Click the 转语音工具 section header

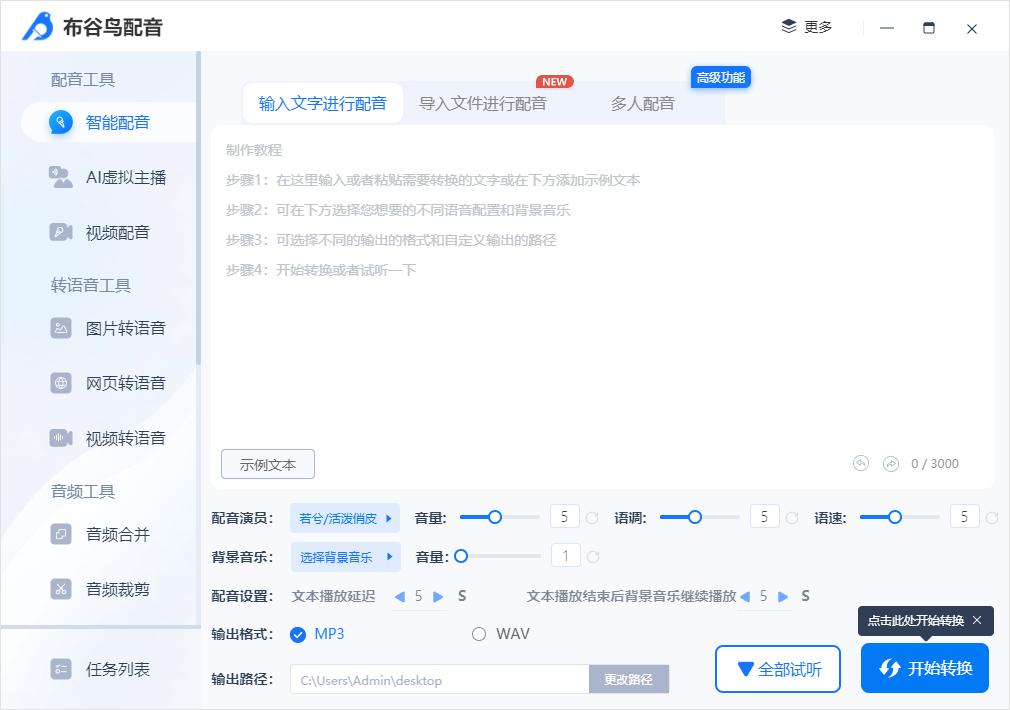pos(91,285)
